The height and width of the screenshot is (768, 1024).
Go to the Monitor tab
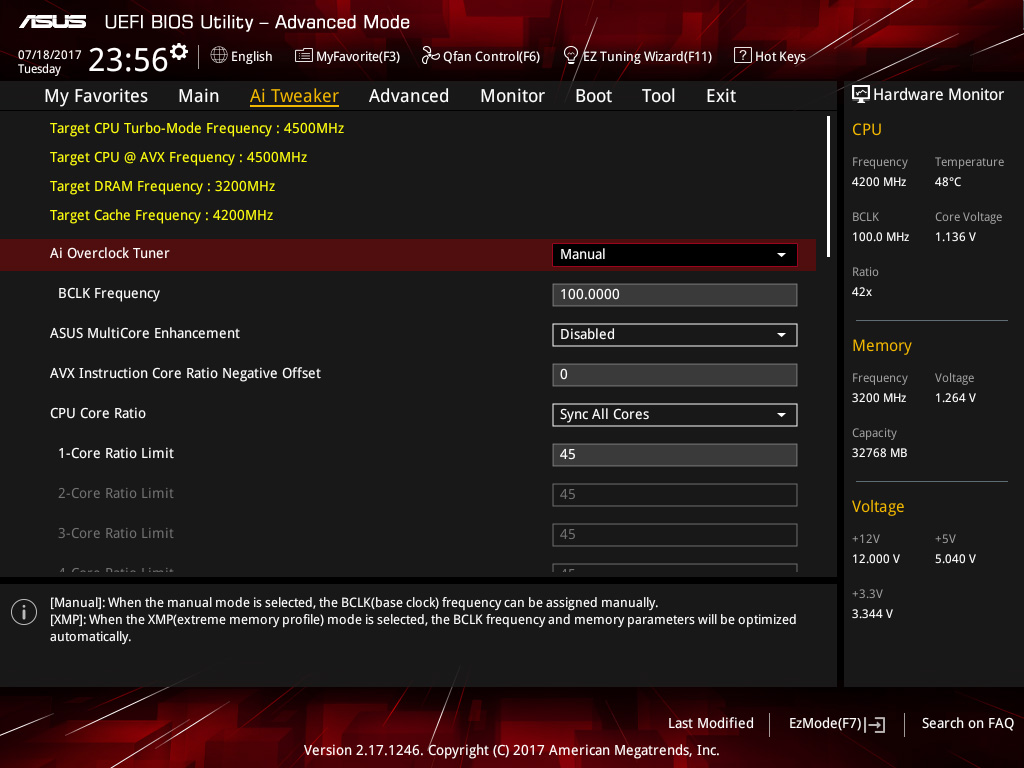(x=512, y=96)
